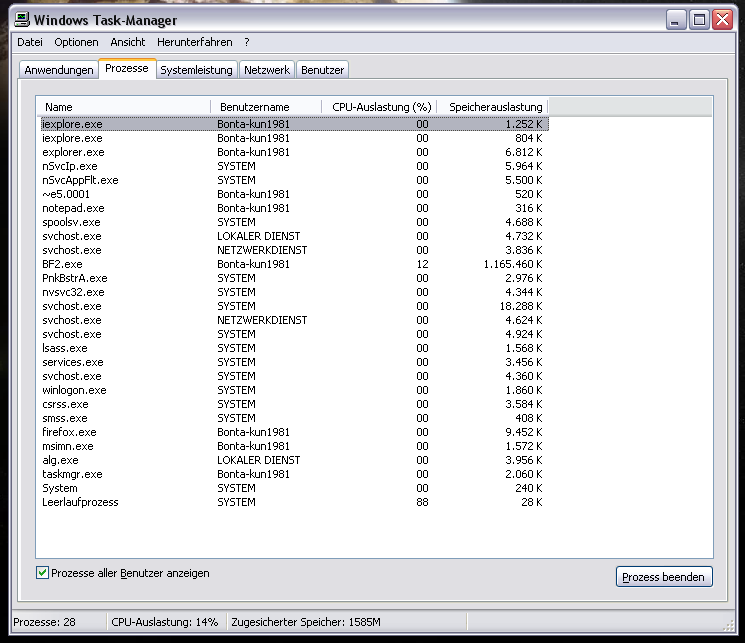Select the lsass.exe process

pyautogui.click(x=295, y=348)
